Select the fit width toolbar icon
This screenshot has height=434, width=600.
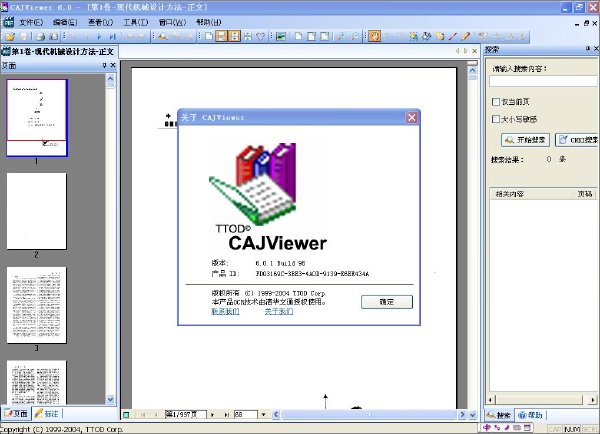[x=221, y=36]
